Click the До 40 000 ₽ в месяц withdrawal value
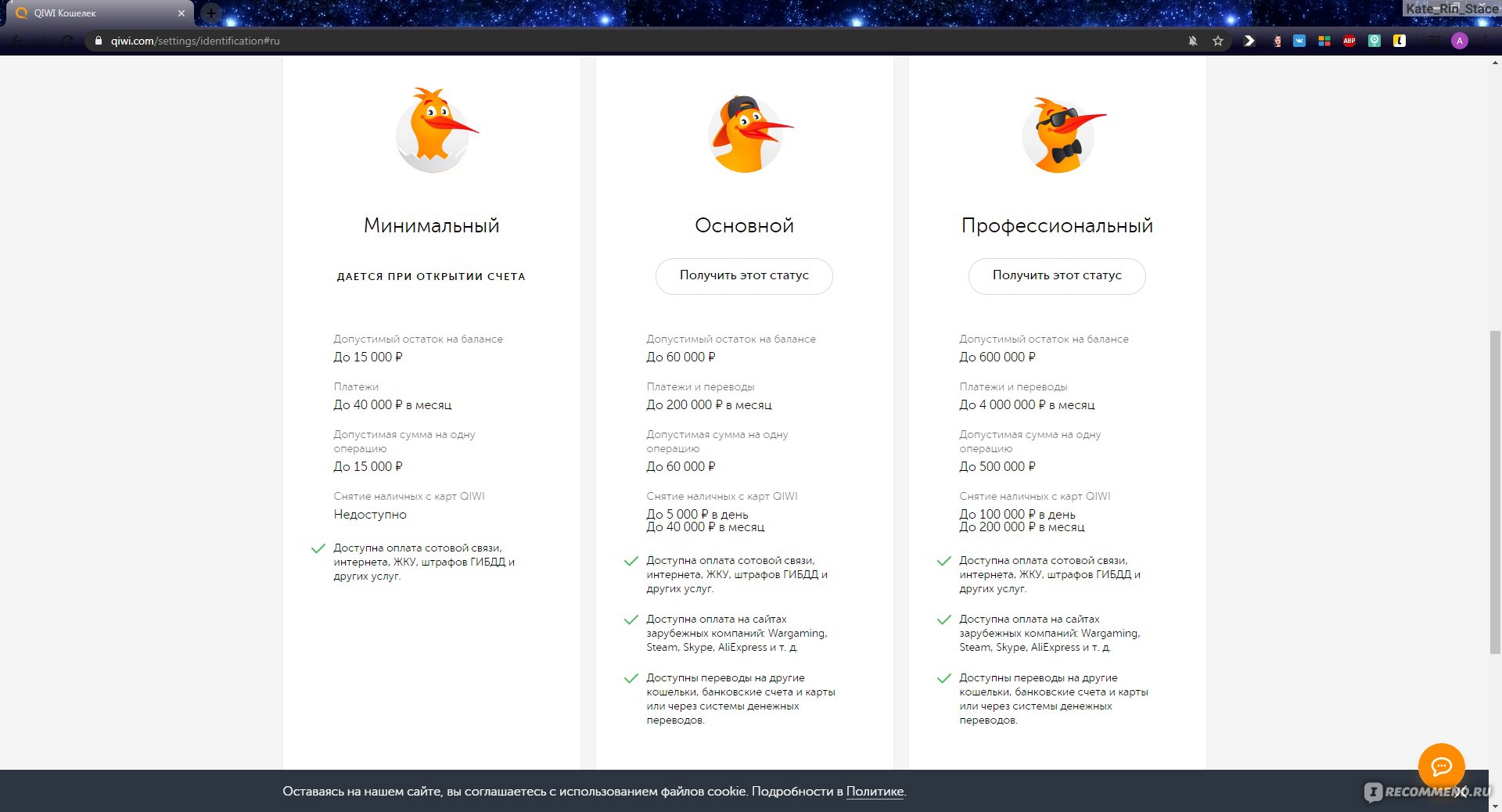This screenshot has width=1502, height=812. coord(706,527)
